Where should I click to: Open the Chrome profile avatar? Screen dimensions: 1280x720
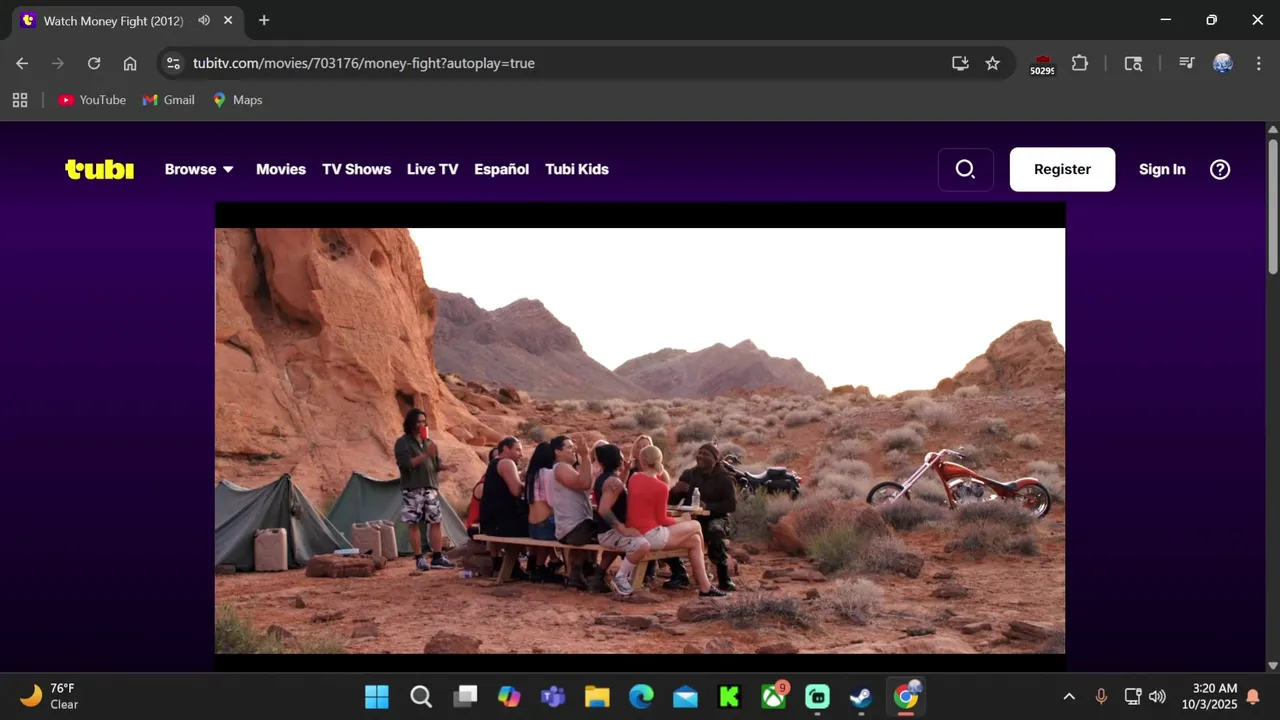point(1222,63)
